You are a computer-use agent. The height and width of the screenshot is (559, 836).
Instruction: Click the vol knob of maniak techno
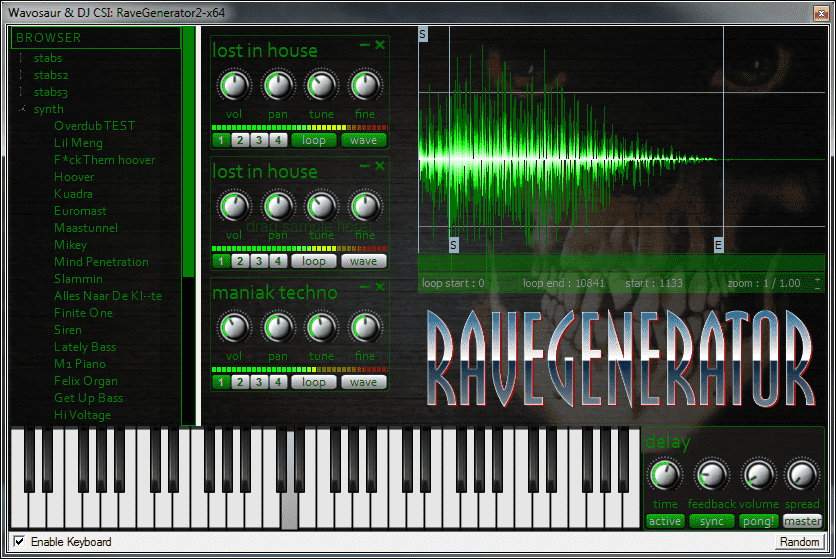[x=234, y=328]
